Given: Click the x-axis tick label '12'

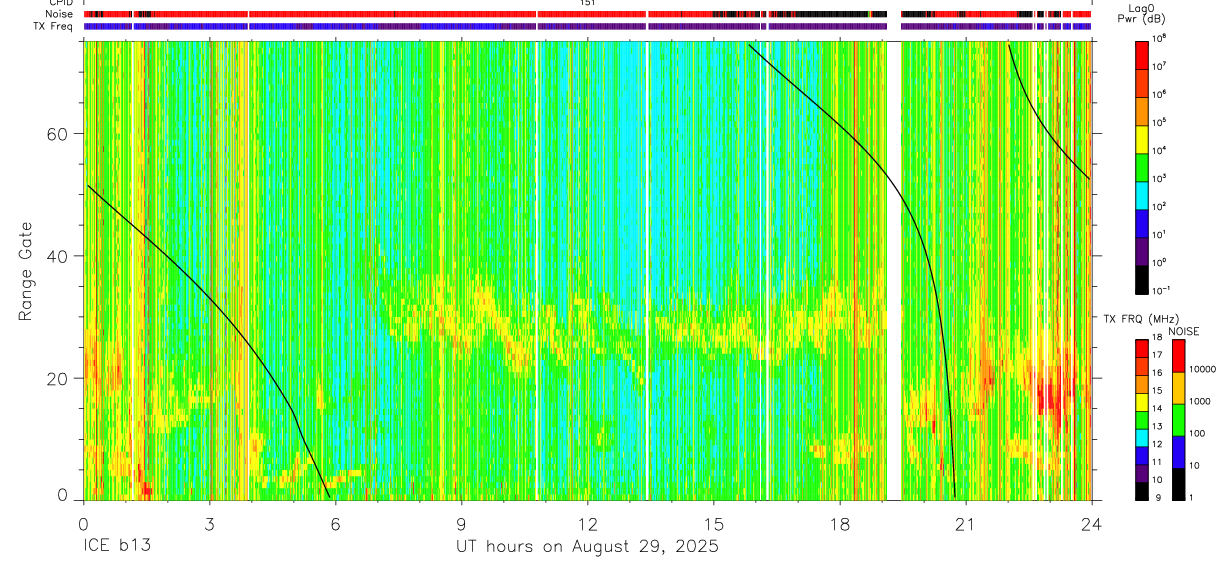Looking at the screenshot, I should (587, 524).
